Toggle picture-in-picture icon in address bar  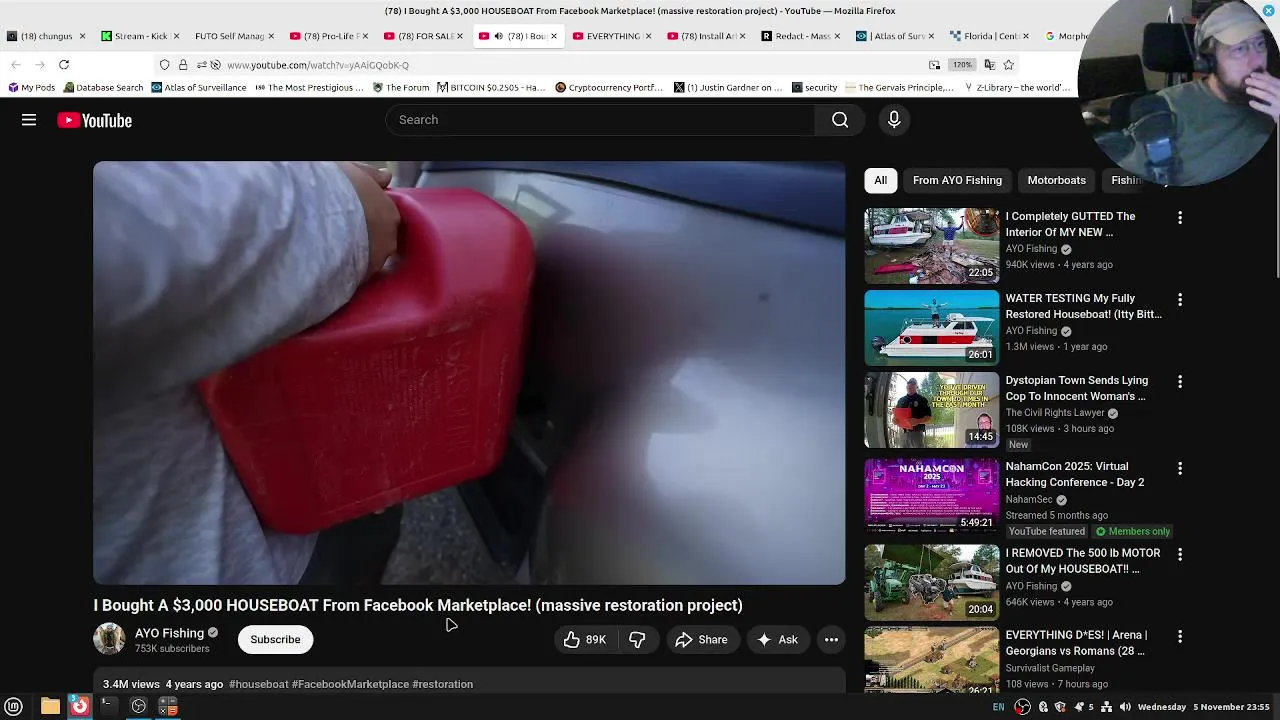[934, 65]
